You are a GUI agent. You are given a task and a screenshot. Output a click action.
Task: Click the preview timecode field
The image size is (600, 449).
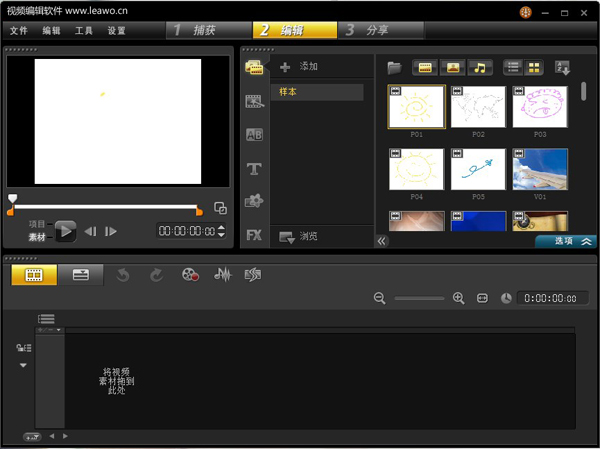(x=187, y=231)
